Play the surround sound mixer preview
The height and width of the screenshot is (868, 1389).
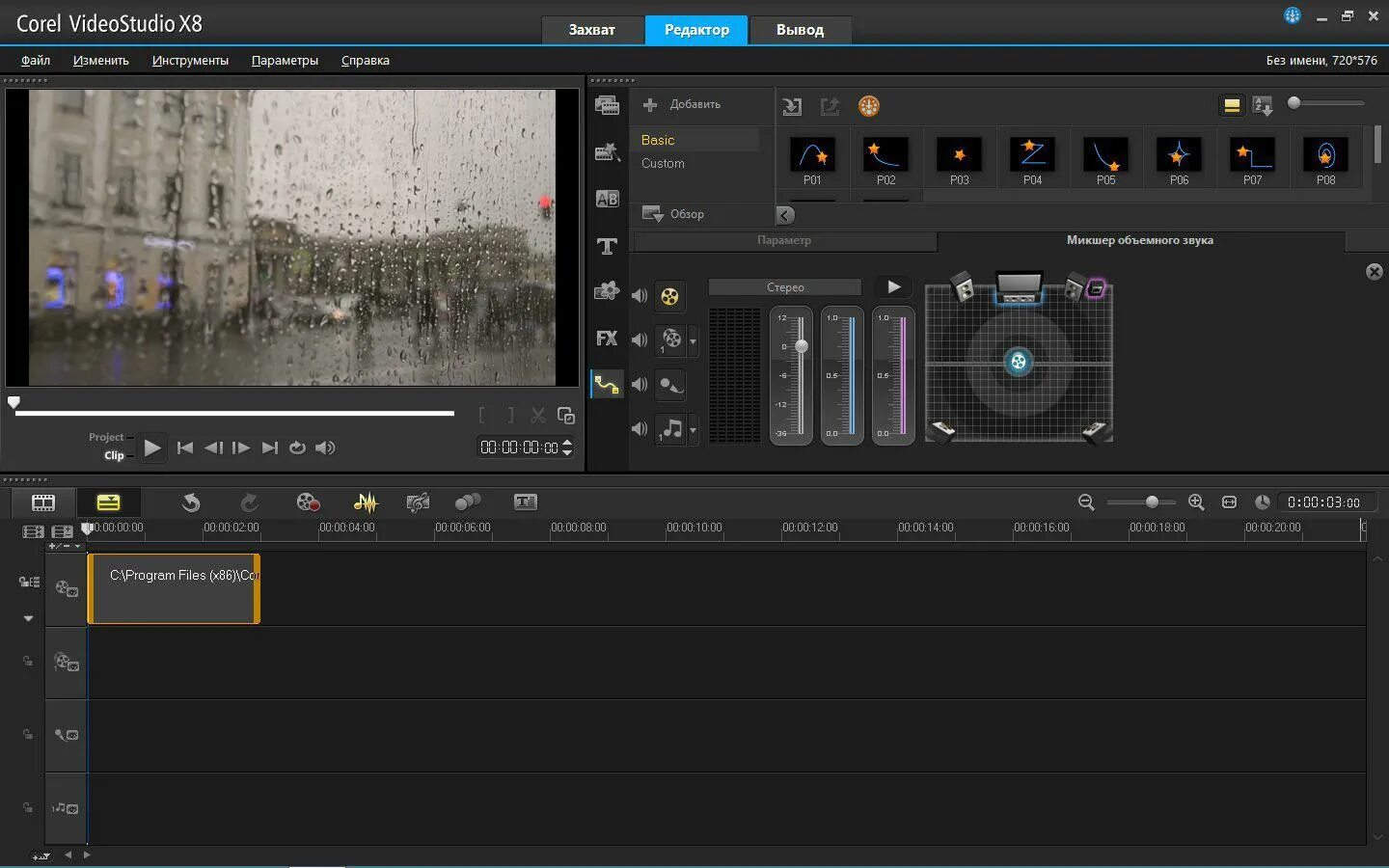pyautogui.click(x=894, y=286)
